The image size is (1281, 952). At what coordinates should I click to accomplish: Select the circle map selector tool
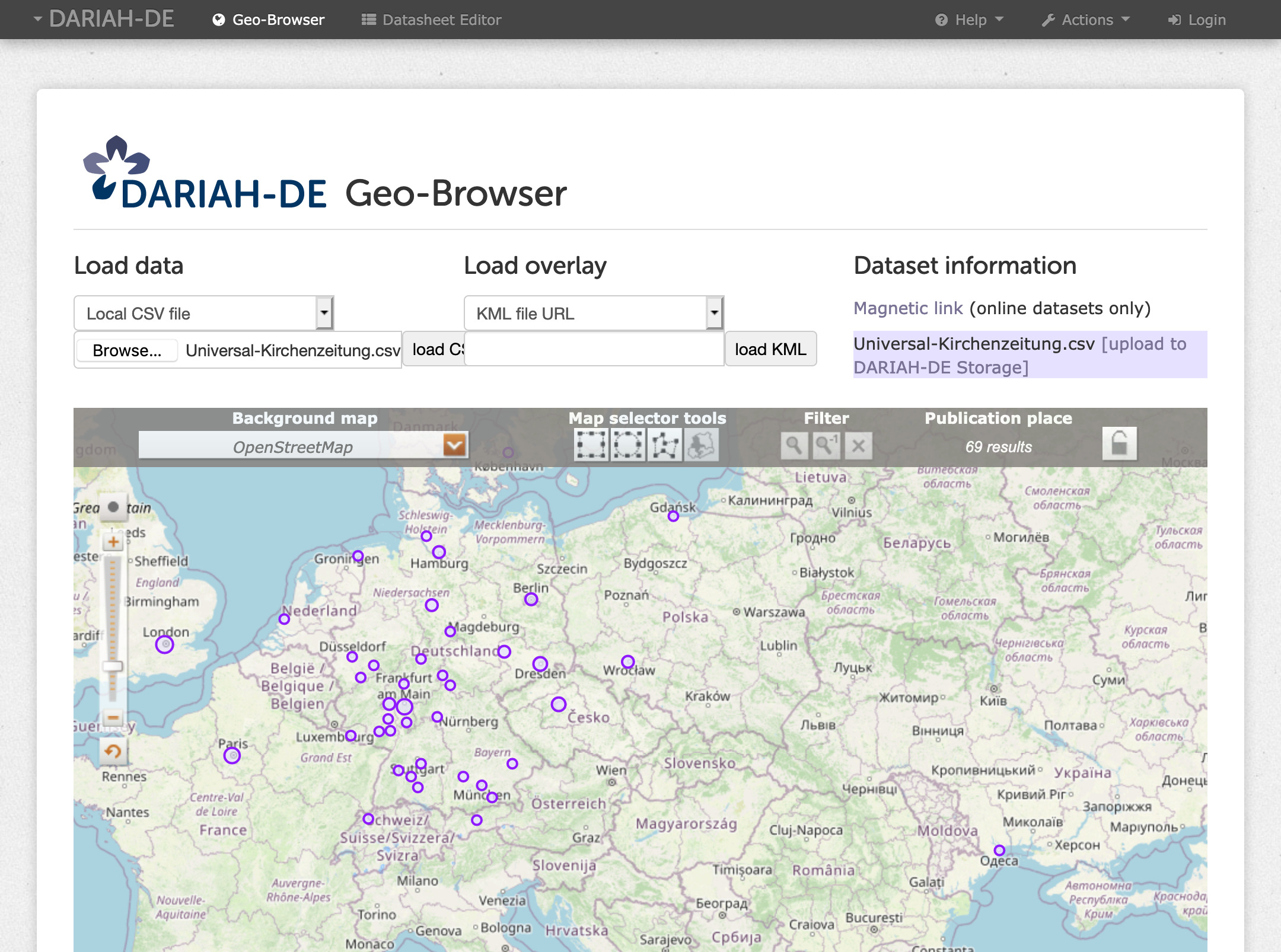pyautogui.click(x=628, y=445)
